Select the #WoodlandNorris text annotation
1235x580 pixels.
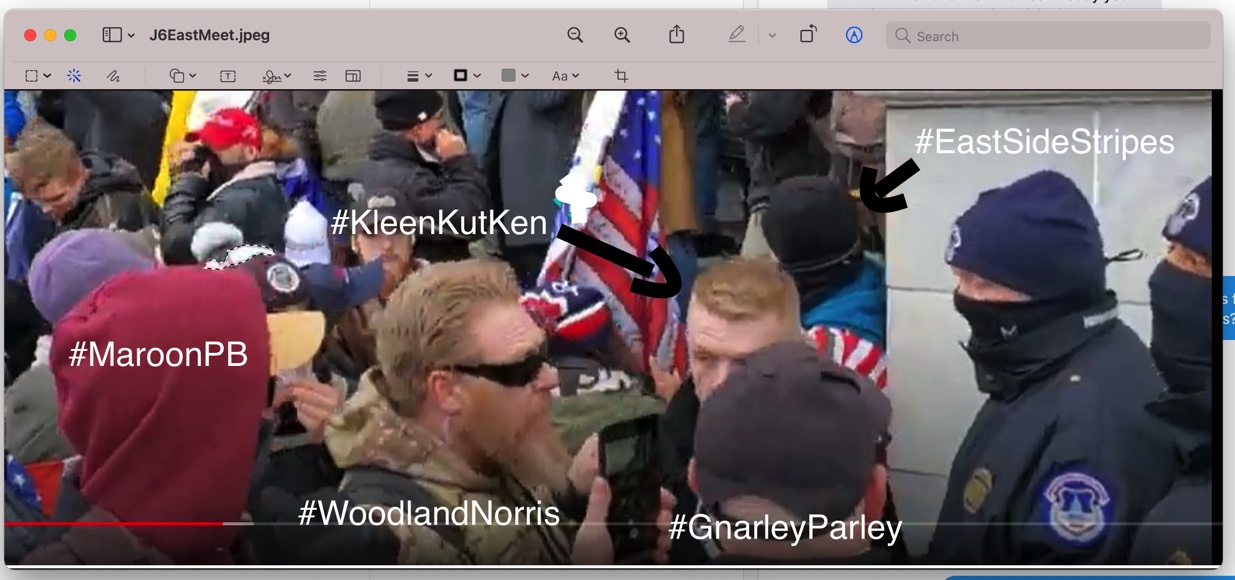point(429,513)
